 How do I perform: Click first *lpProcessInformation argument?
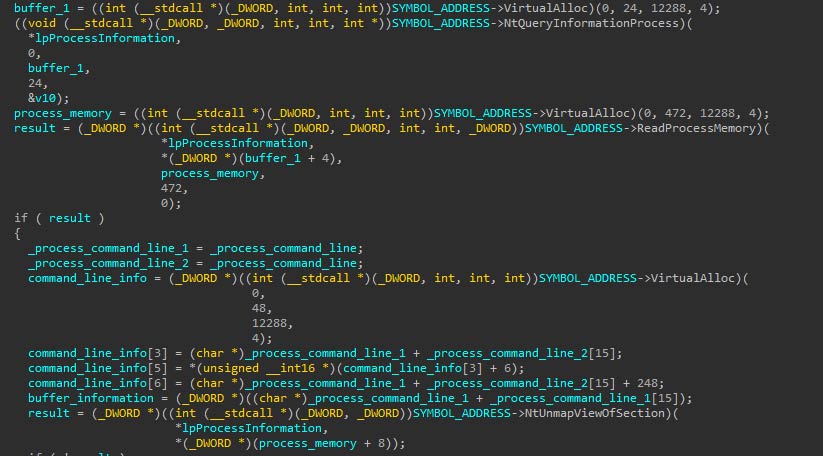(x=101, y=38)
